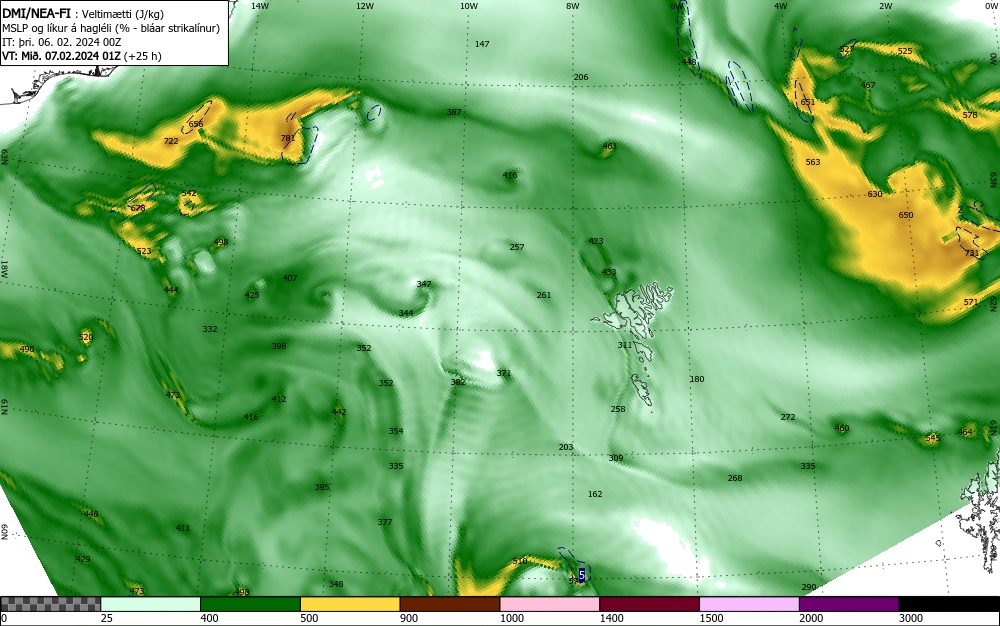This screenshot has height=626, width=1000.
Task: Select the 678 value on the map
Action: tap(138, 208)
